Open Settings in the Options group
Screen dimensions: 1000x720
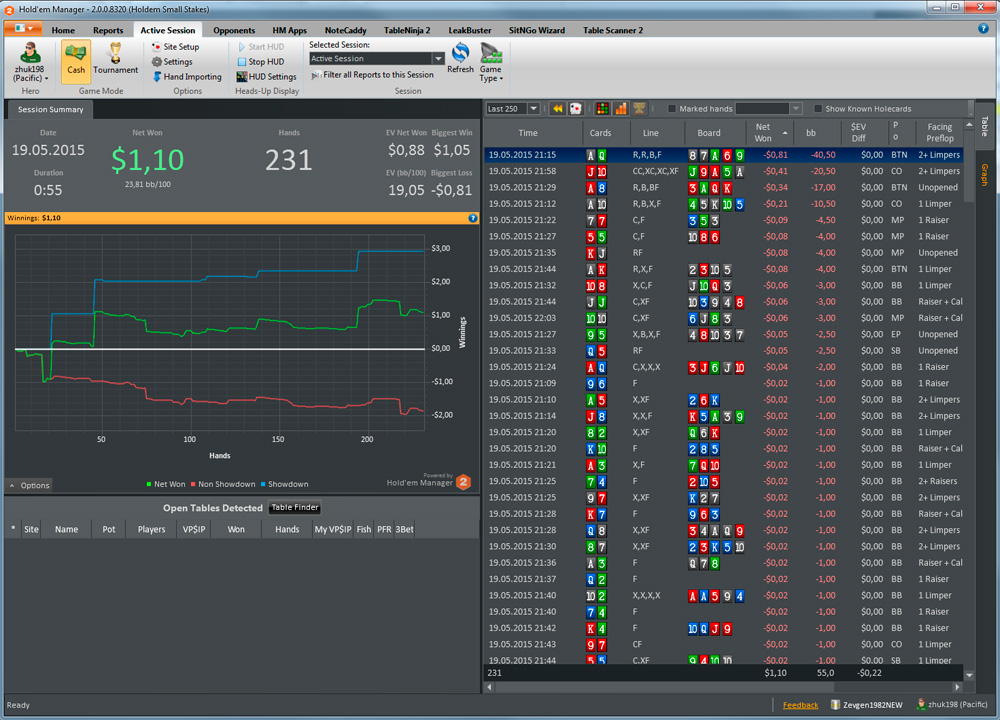click(x=172, y=62)
